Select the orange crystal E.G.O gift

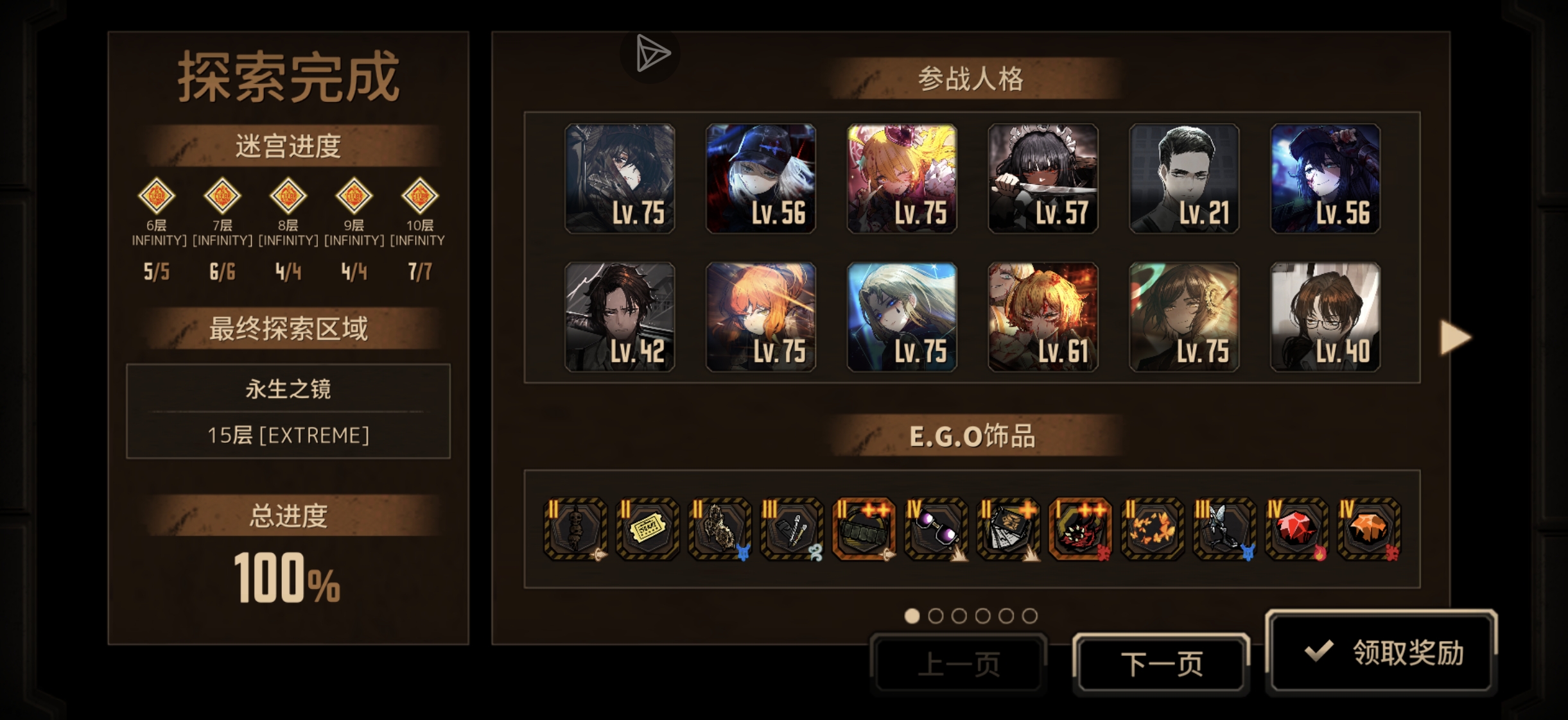click(x=1369, y=529)
